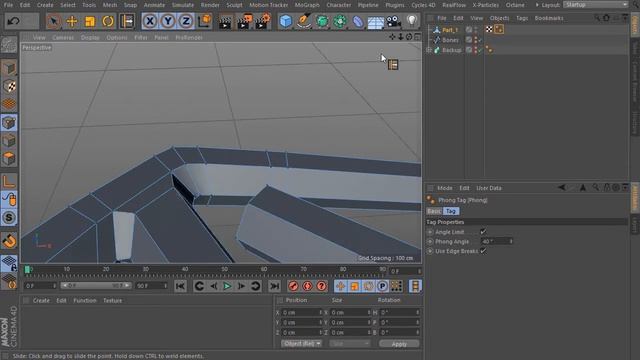The width and height of the screenshot is (640, 360).
Task: Open the Size mode dropdown
Action: (x=349, y=344)
